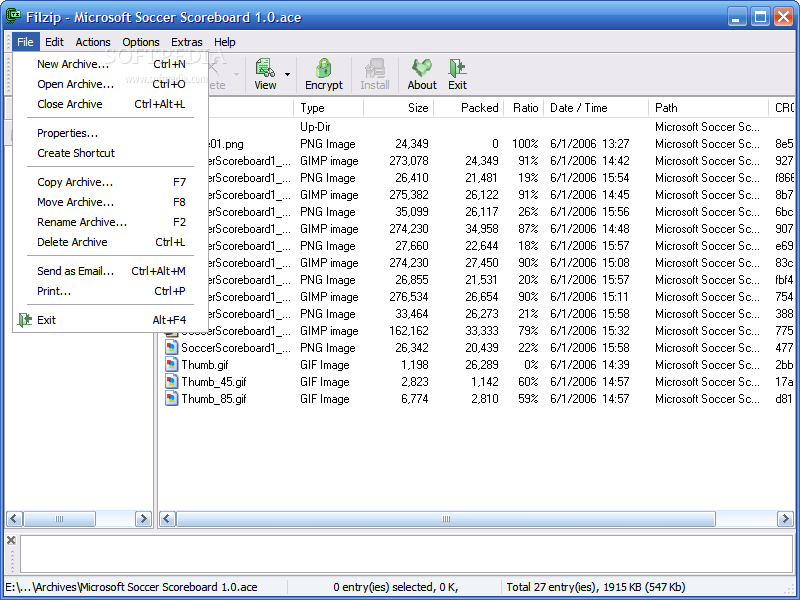Click status text Total 27 entry(ies)

pos(551,587)
